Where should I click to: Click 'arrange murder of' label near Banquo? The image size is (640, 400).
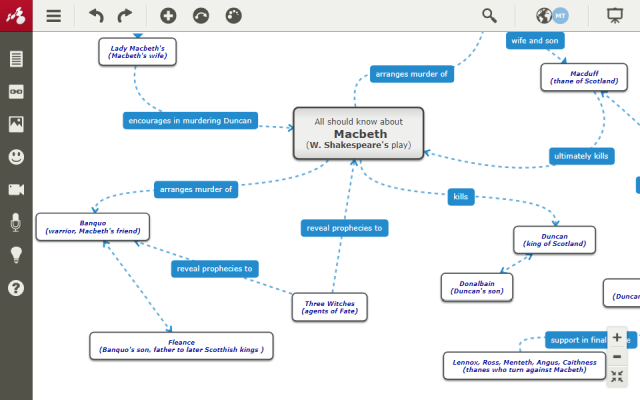pyautogui.click(x=196, y=190)
